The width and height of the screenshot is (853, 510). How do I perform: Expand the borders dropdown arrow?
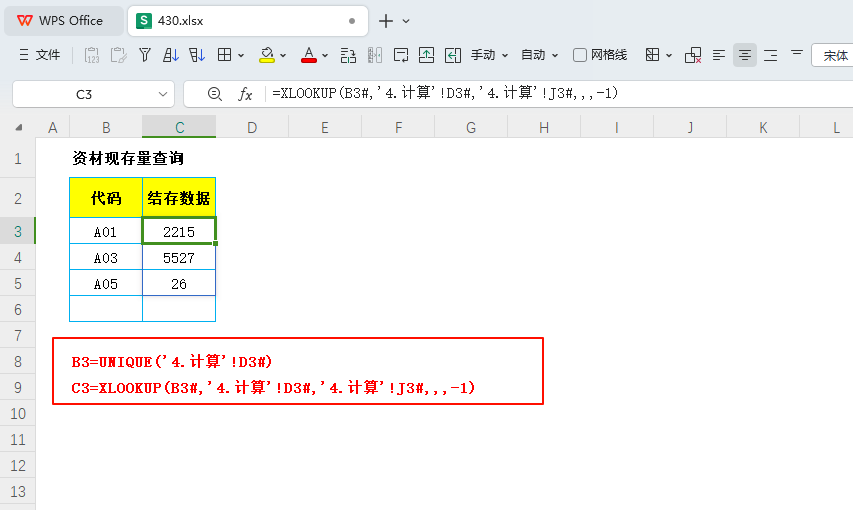[241, 56]
